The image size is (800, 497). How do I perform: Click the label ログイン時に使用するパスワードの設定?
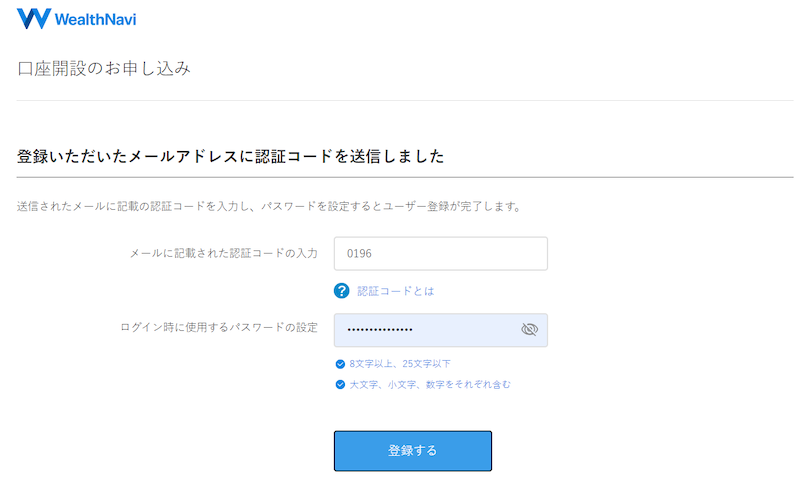point(219,327)
